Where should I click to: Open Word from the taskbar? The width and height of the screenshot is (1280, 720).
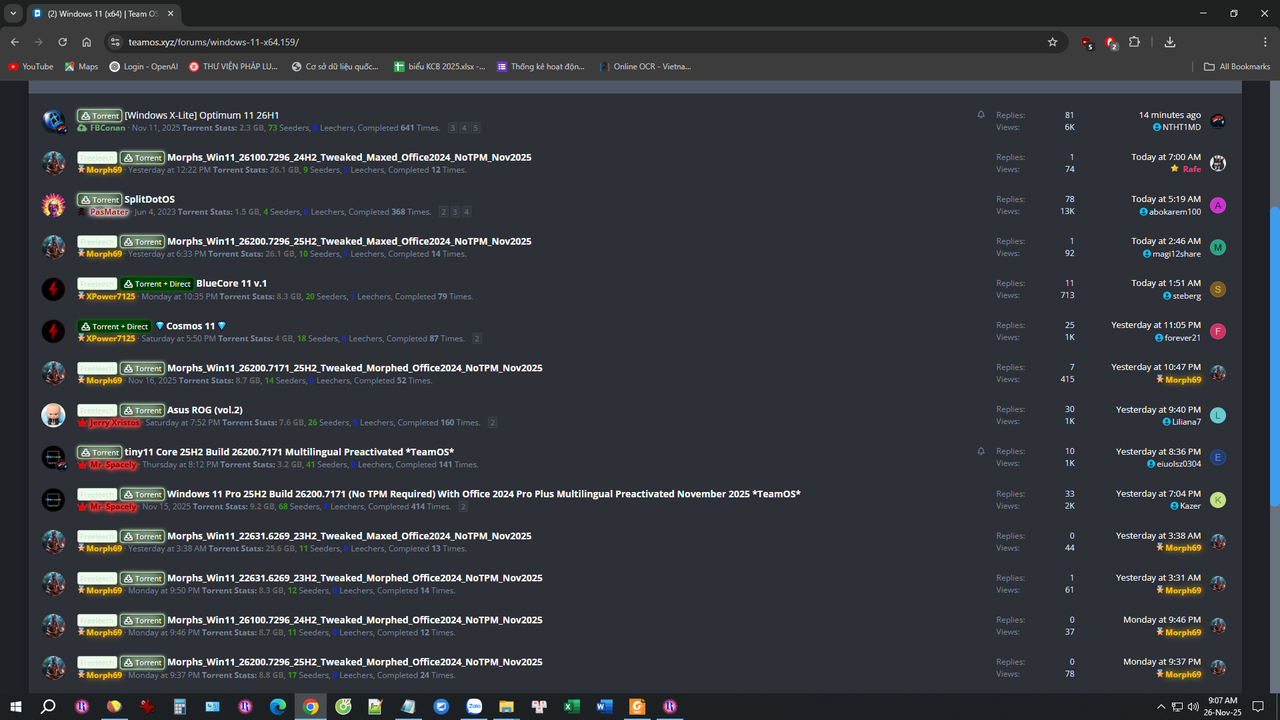click(604, 706)
